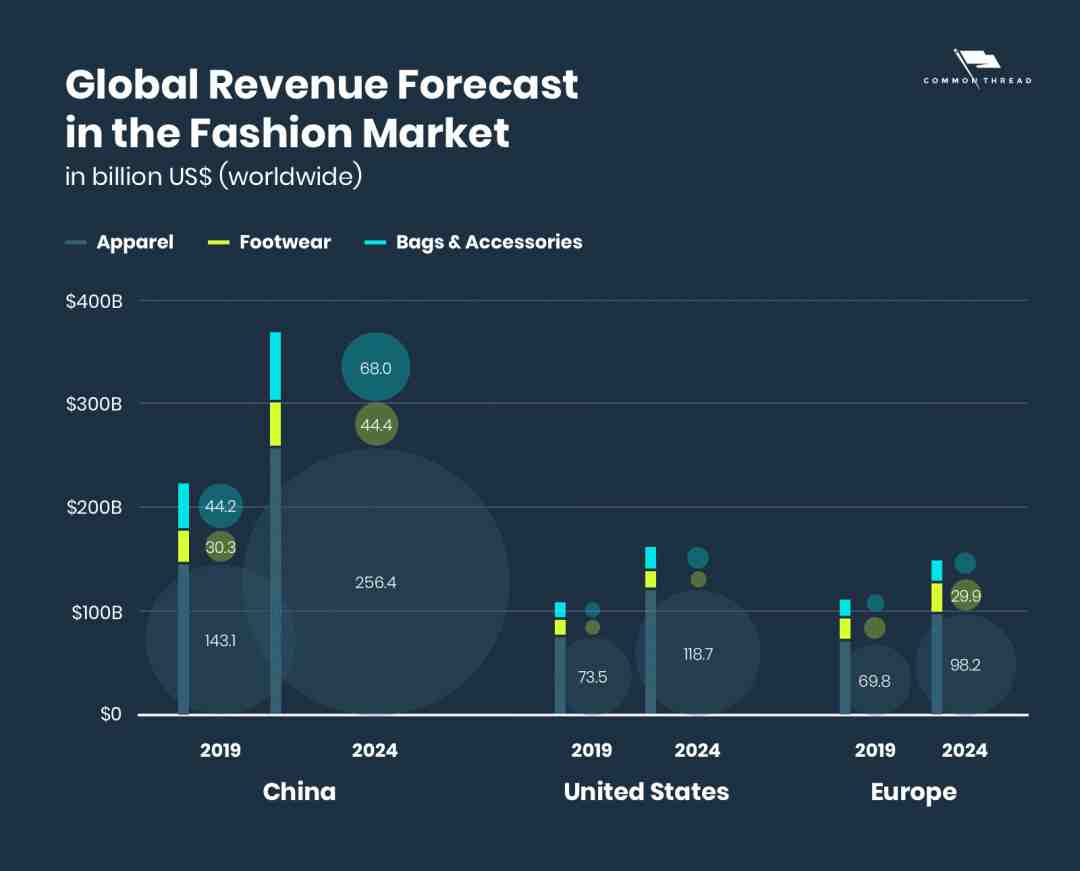The width and height of the screenshot is (1080, 871).
Task: Click the 'Europe' region label
Action: (x=913, y=793)
